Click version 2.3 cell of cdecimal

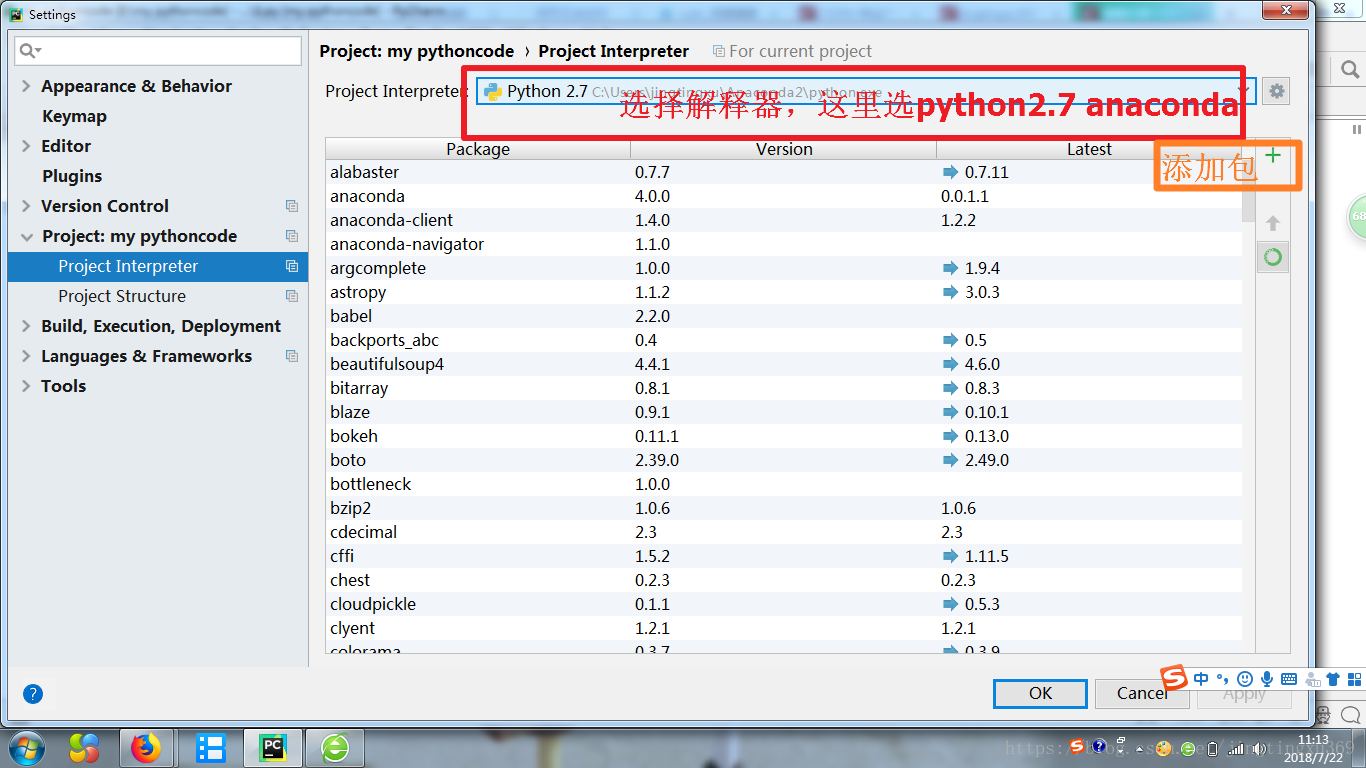pyautogui.click(x=646, y=532)
